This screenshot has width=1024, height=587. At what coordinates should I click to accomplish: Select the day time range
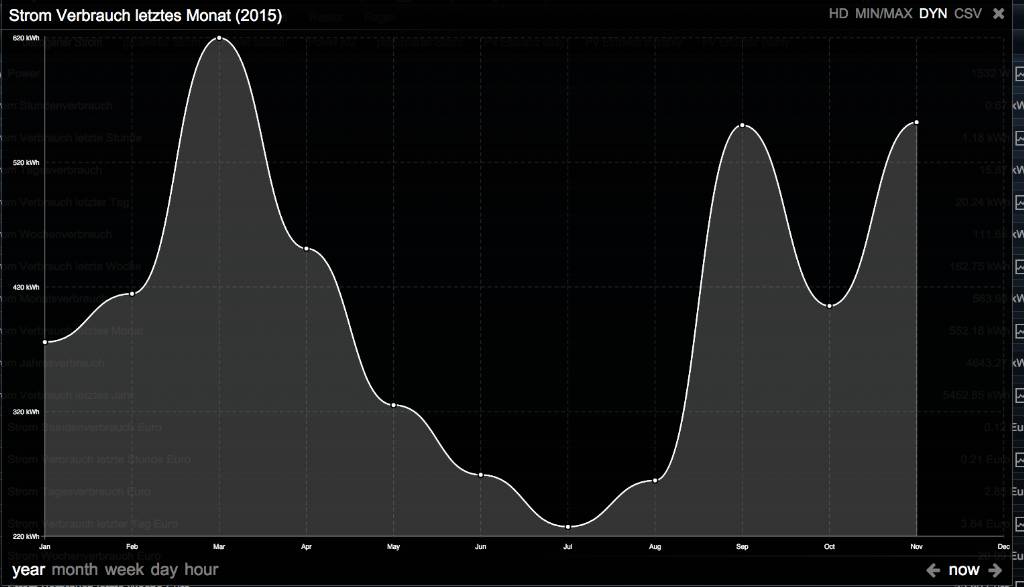165,570
